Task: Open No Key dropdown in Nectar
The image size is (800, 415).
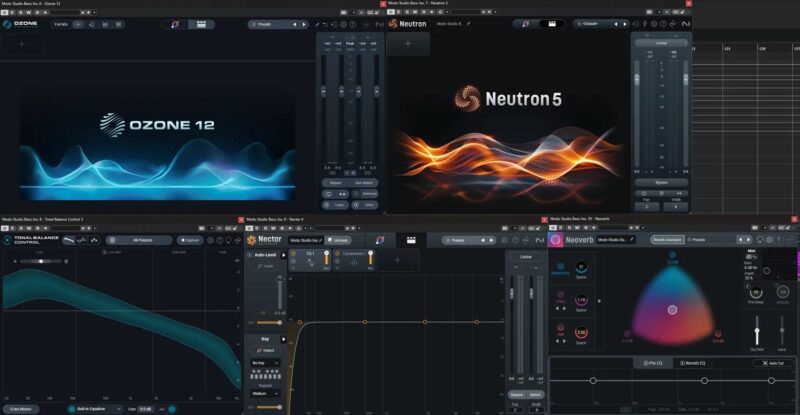Action: 265,363
